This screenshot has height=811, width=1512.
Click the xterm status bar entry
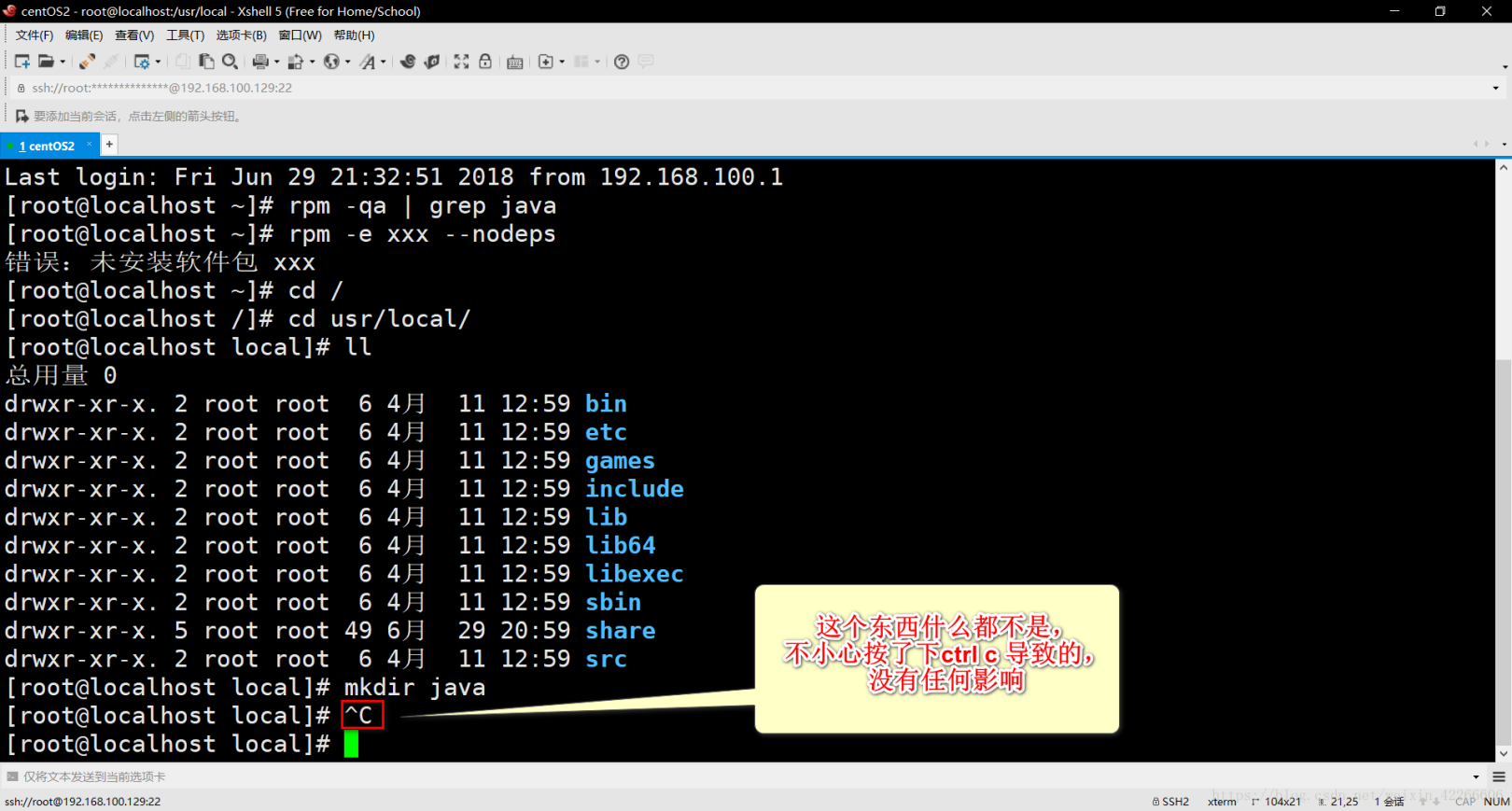click(x=1222, y=802)
